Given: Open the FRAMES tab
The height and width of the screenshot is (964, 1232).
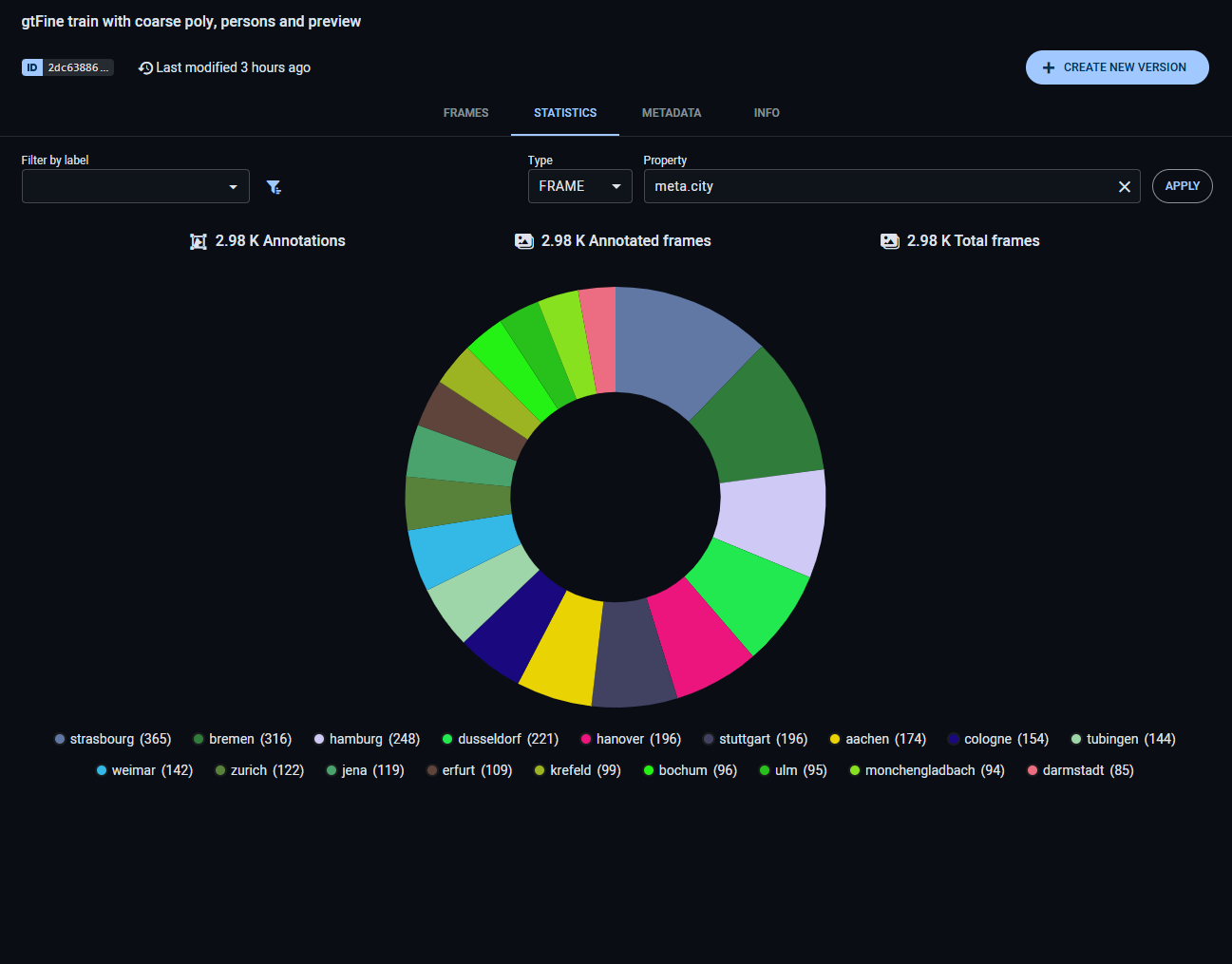Looking at the screenshot, I should pyautogui.click(x=465, y=112).
